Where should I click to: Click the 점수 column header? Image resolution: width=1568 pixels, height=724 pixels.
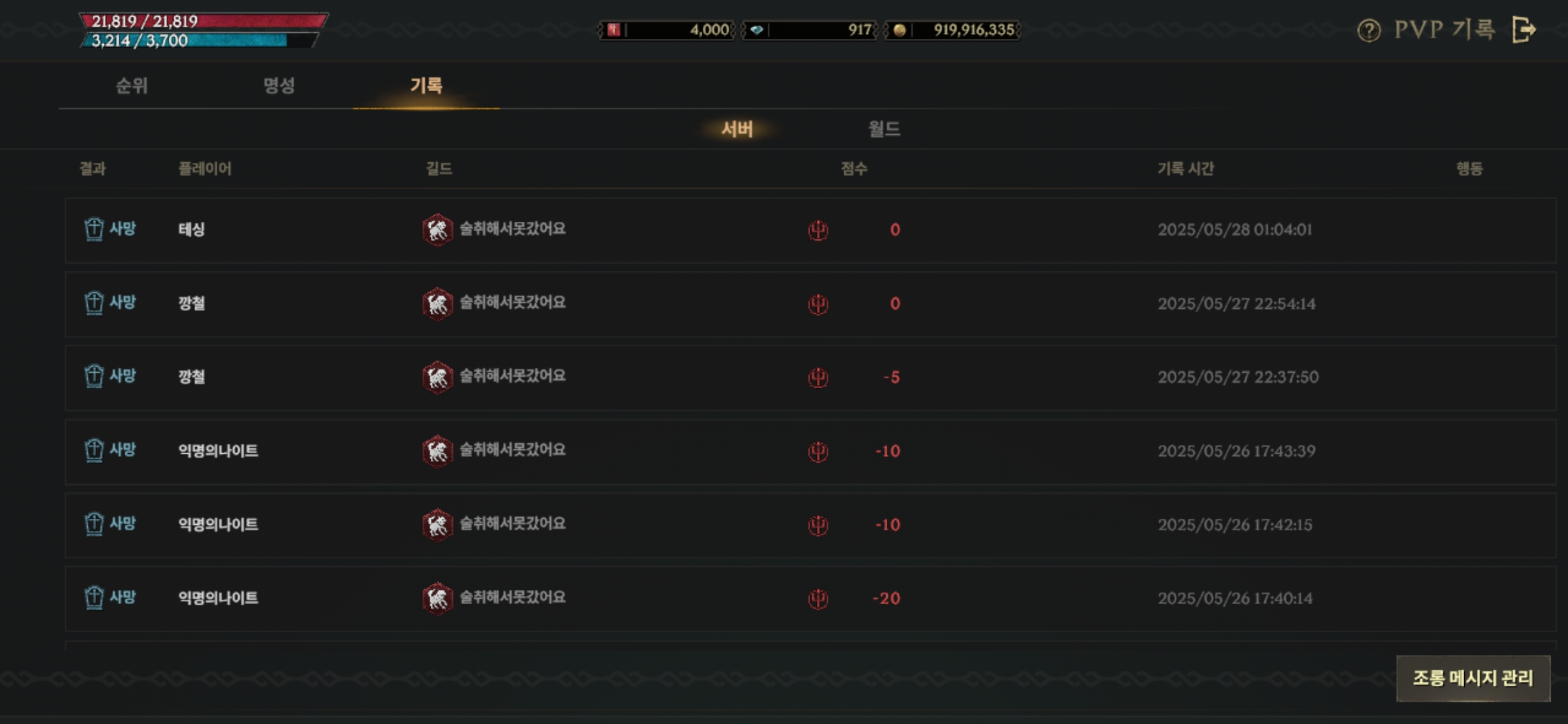[854, 169]
